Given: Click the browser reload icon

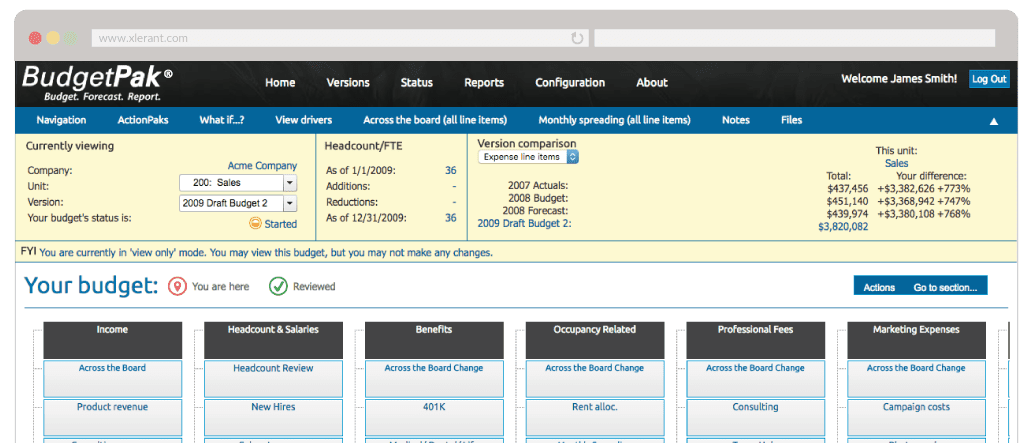Looking at the screenshot, I should coord(577,38).
